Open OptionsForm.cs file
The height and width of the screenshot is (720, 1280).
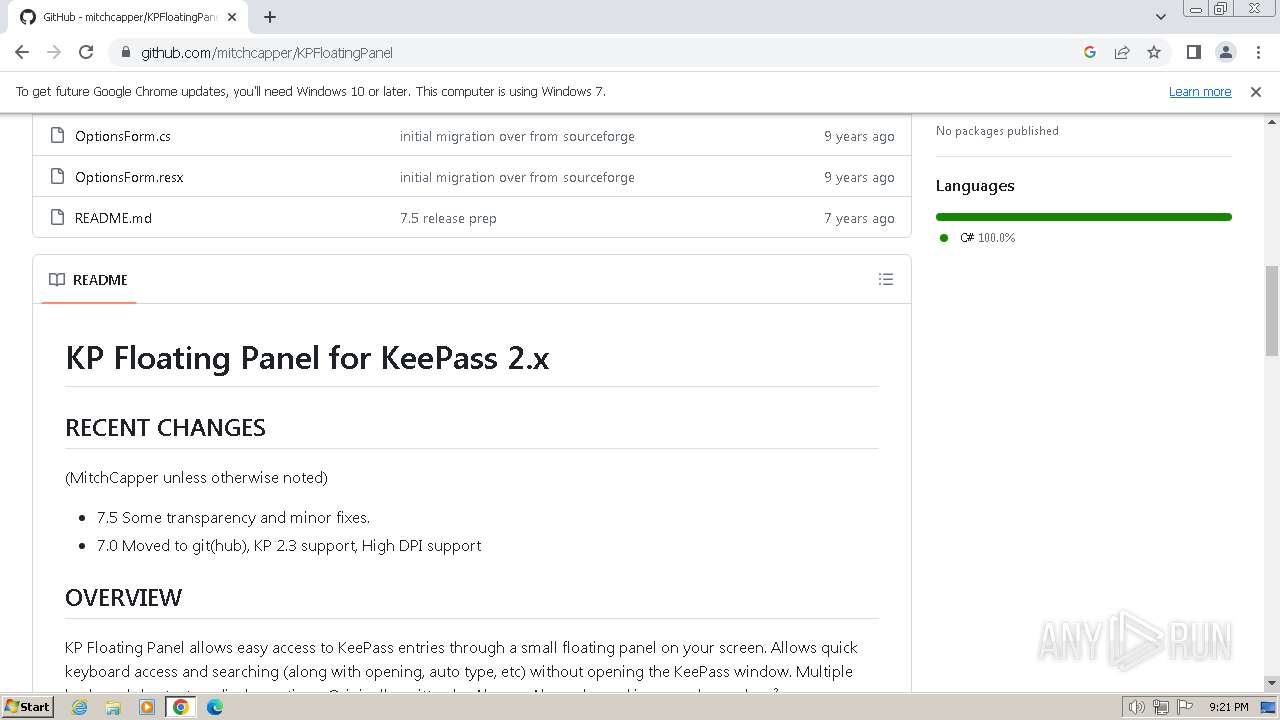(122, 136)
